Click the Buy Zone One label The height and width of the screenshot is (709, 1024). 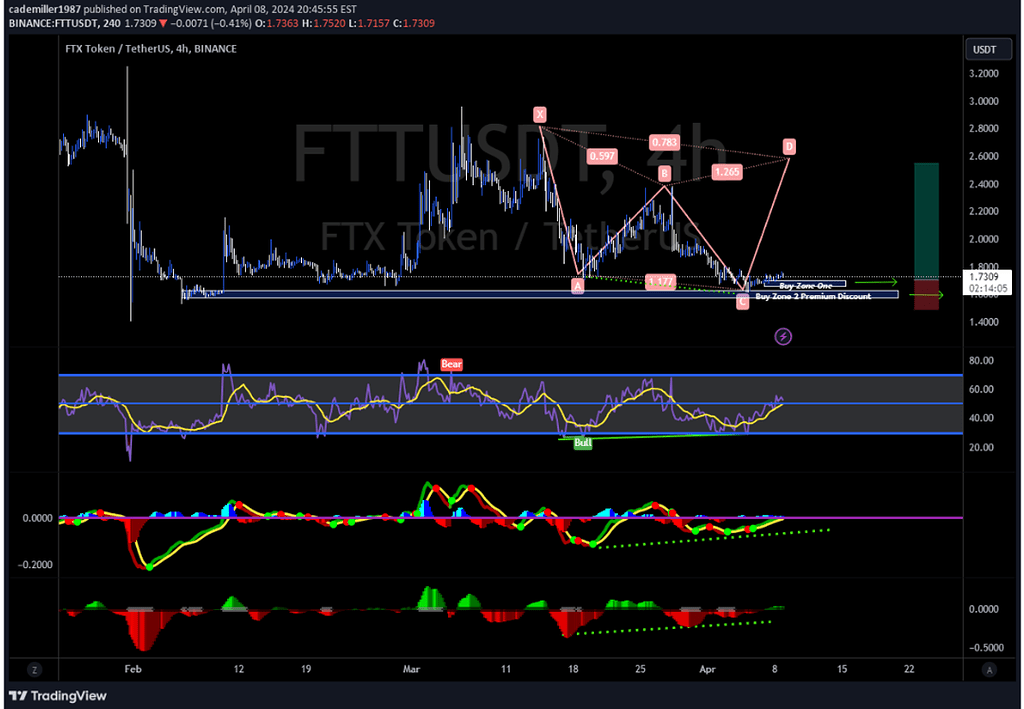tap(805, 285)
